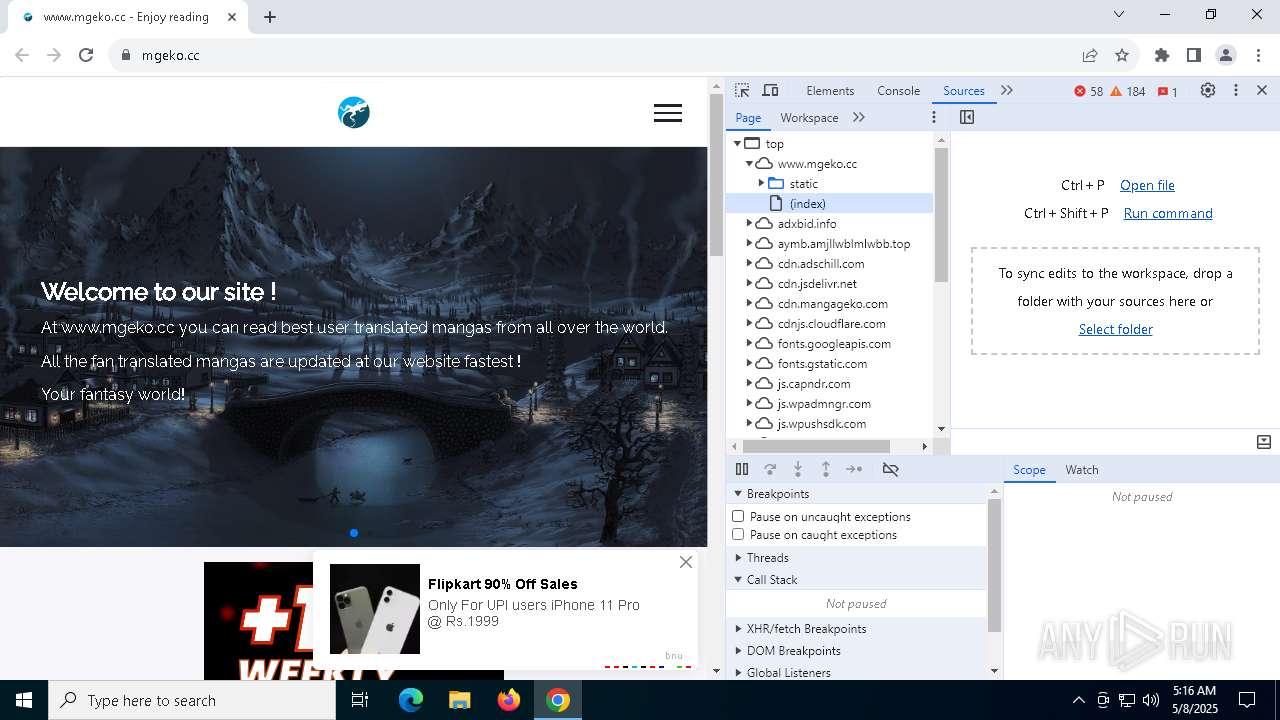
Task: Expand XHR/fetch Breakpoints section
Action: pyautogui.click(x=738, y=628)
